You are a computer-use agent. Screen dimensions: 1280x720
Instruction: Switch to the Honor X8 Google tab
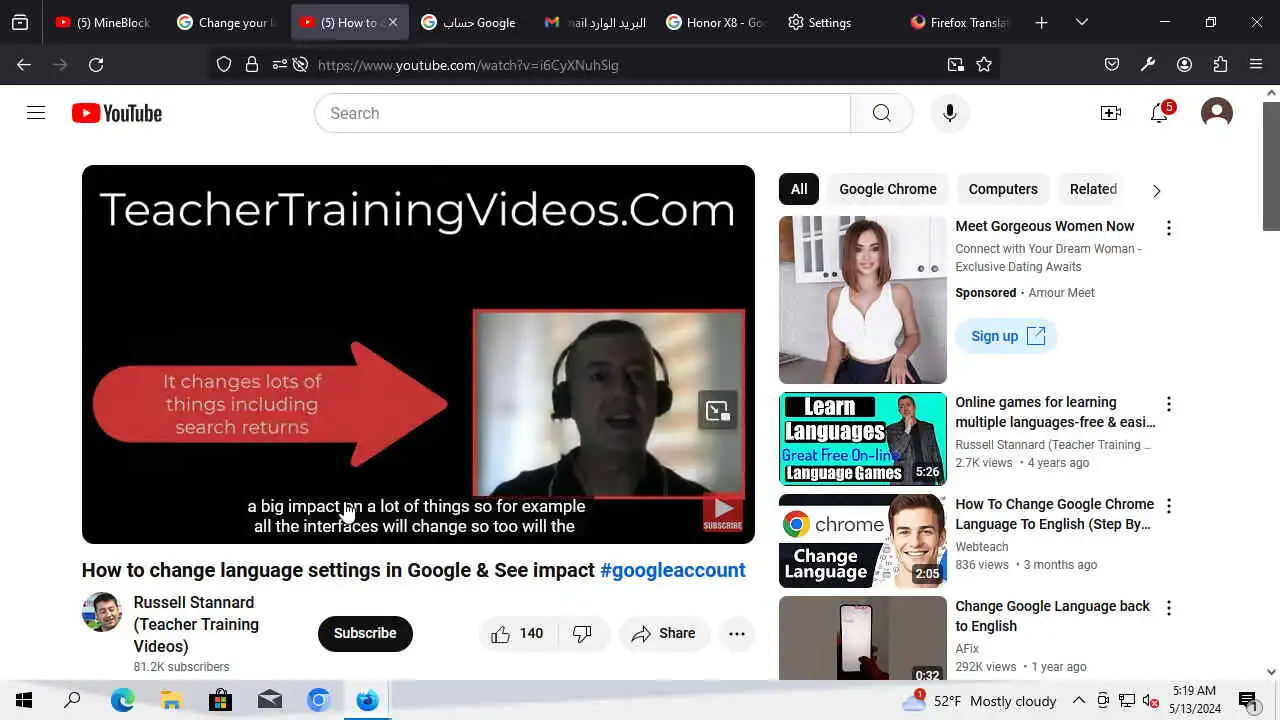715,22
